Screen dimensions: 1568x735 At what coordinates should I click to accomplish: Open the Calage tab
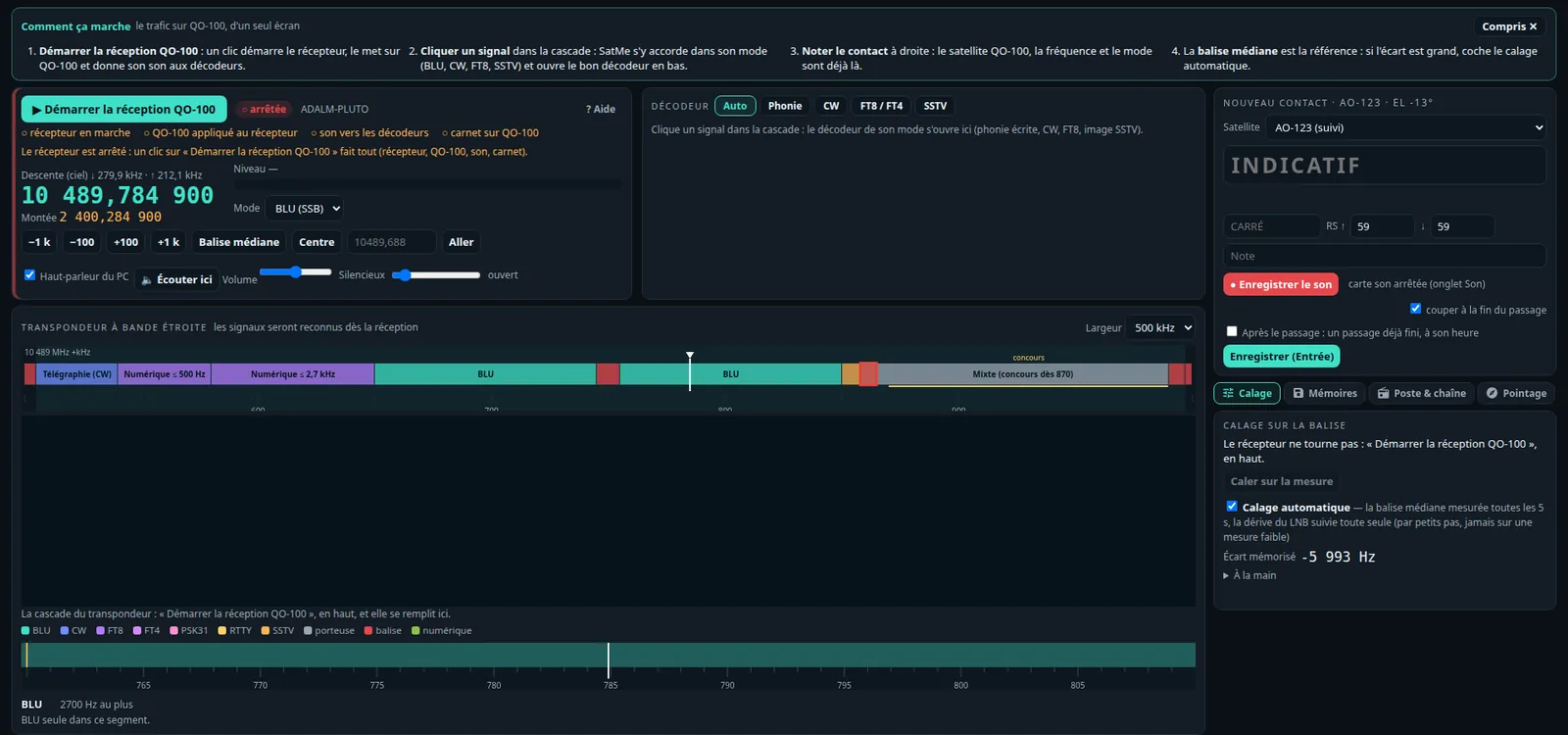click(1247, 393)
